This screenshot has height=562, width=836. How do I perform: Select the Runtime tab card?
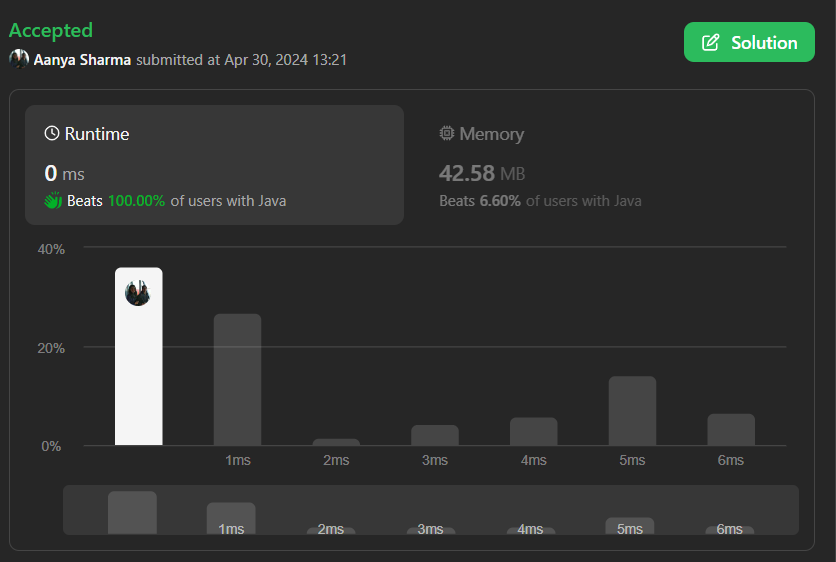[214, 165]
